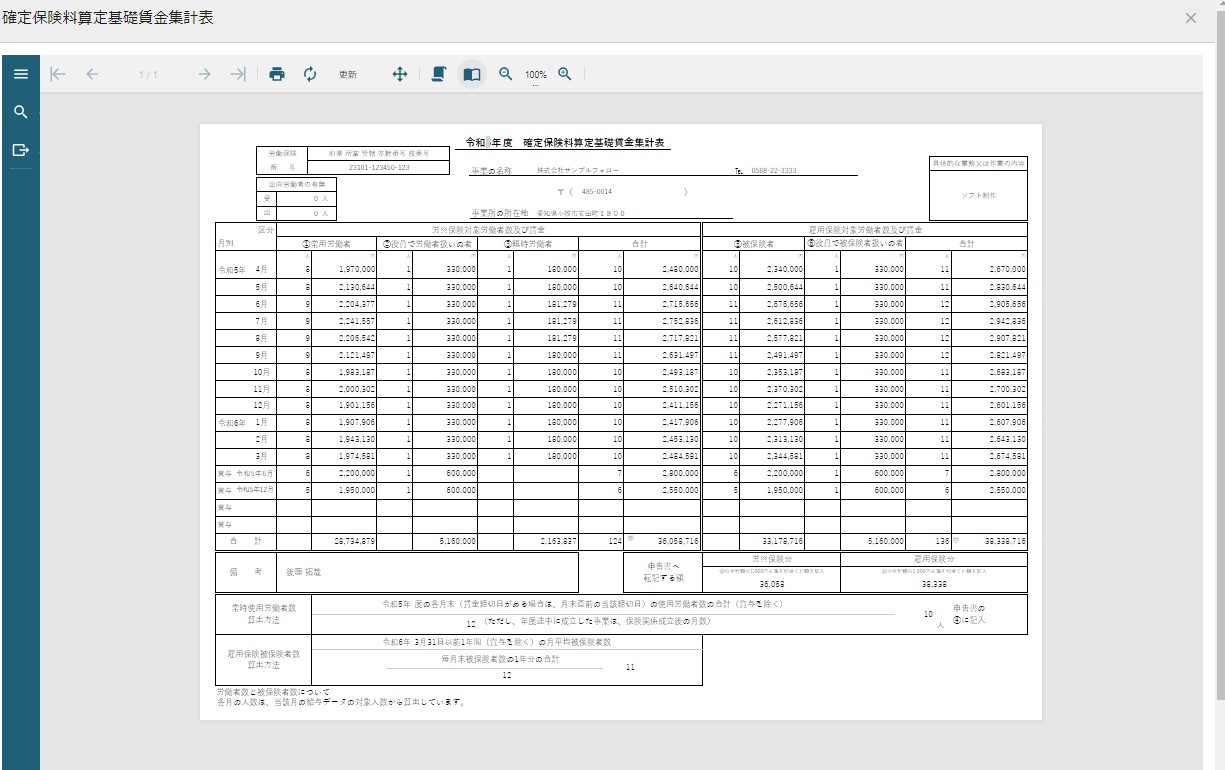
Task: Go to the first page
Action: click(58, 74)
